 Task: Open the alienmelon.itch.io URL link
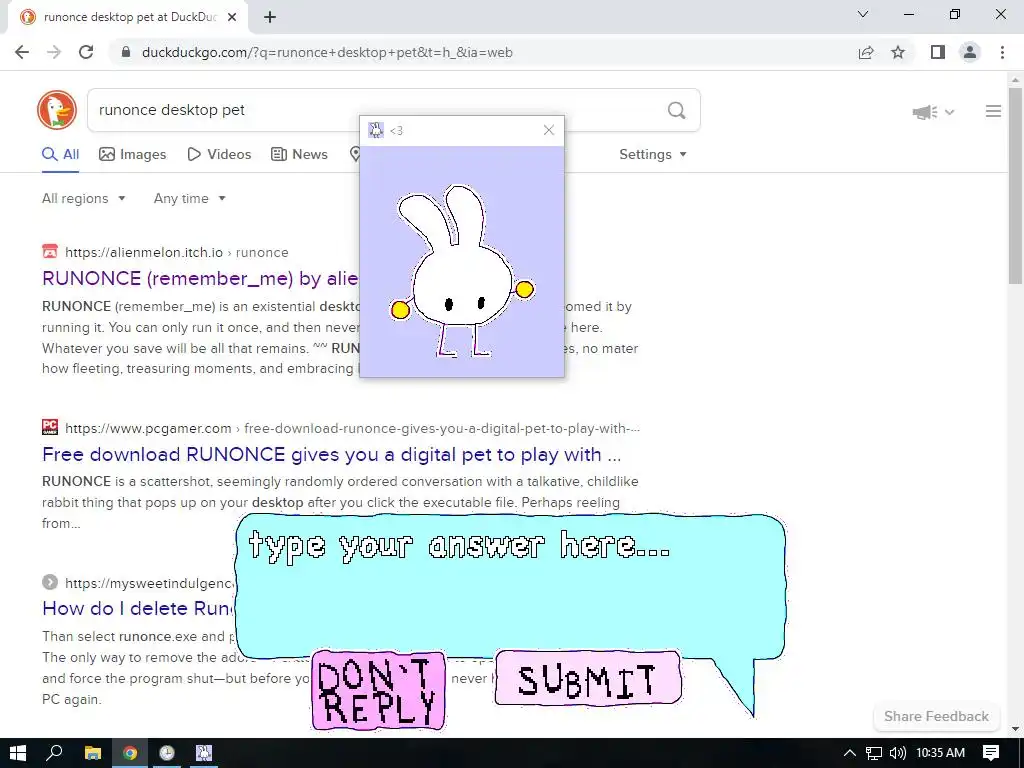(176, 253)
